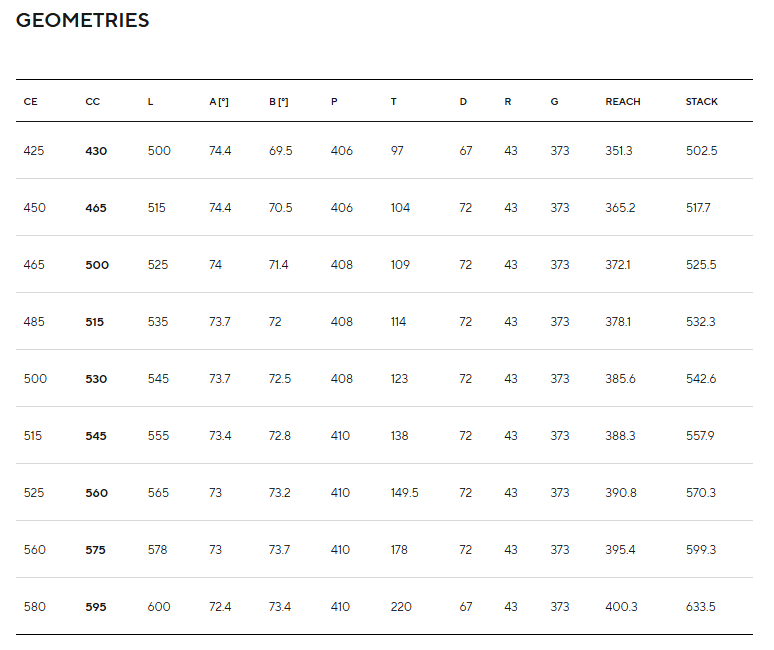Click the B [°] column header
774x650 pixels.
coord(279,102)
